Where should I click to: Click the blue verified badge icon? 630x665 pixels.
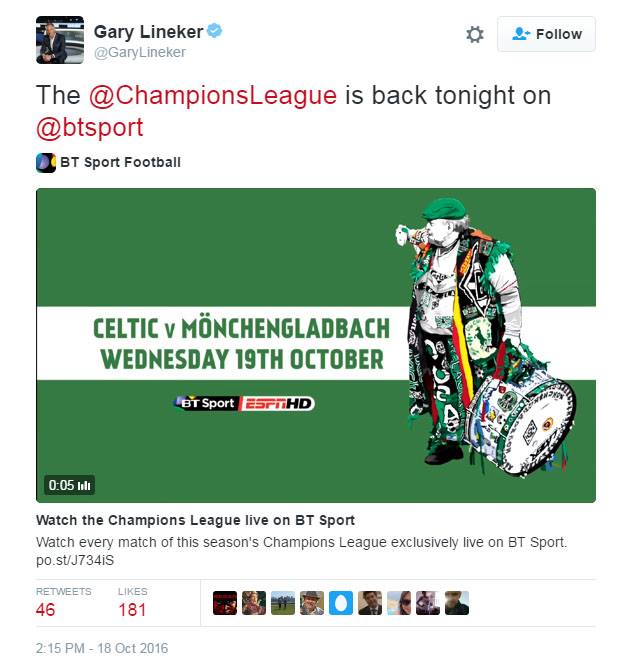pos(215,31)
